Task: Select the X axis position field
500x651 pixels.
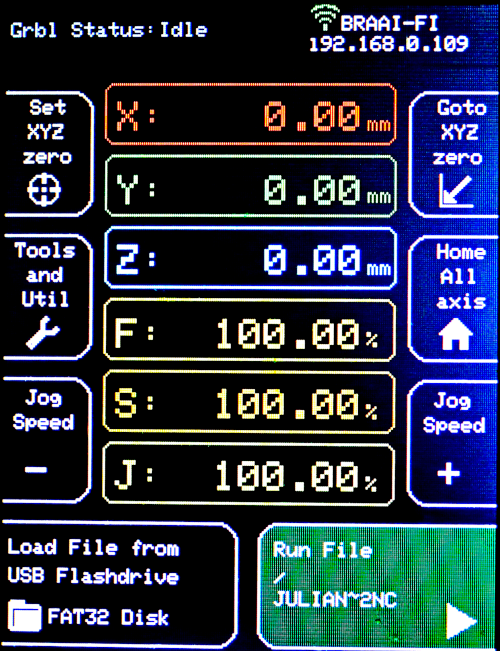Action: pyautogui.click(x=250, y=114)
